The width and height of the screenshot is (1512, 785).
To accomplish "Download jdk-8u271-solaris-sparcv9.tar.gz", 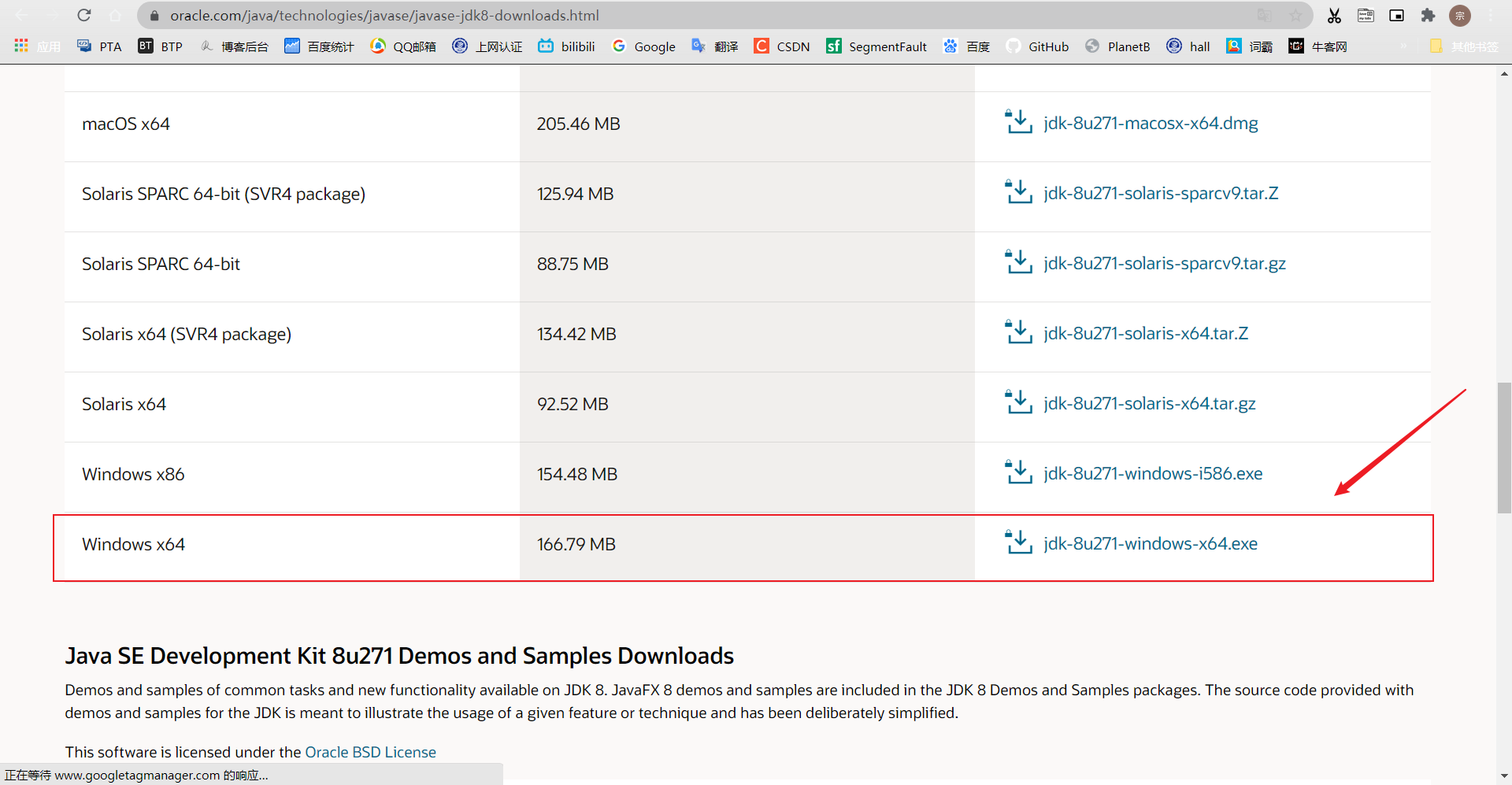I will click(1165, 263).
